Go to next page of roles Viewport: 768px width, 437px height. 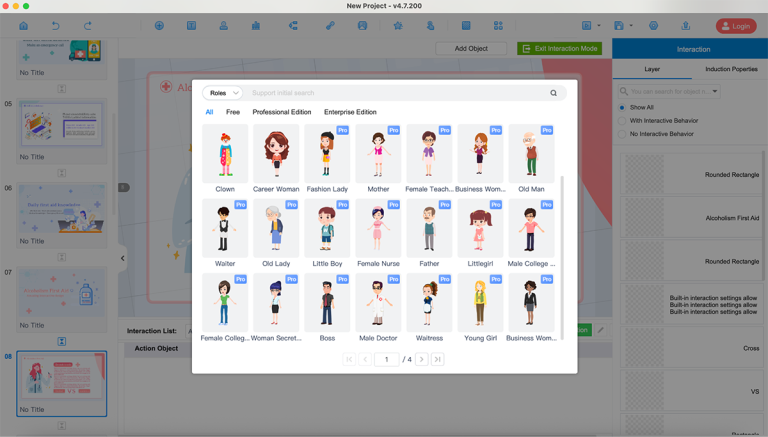pos(422,360)
